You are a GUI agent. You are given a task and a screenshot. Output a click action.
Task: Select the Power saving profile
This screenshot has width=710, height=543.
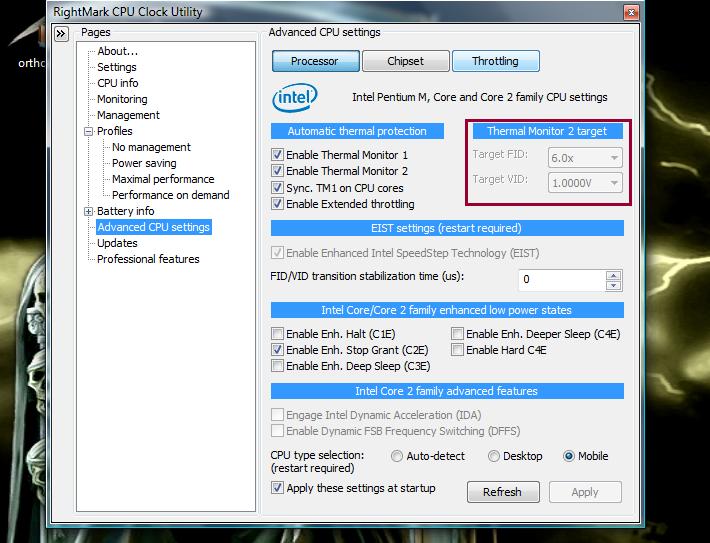144,163
